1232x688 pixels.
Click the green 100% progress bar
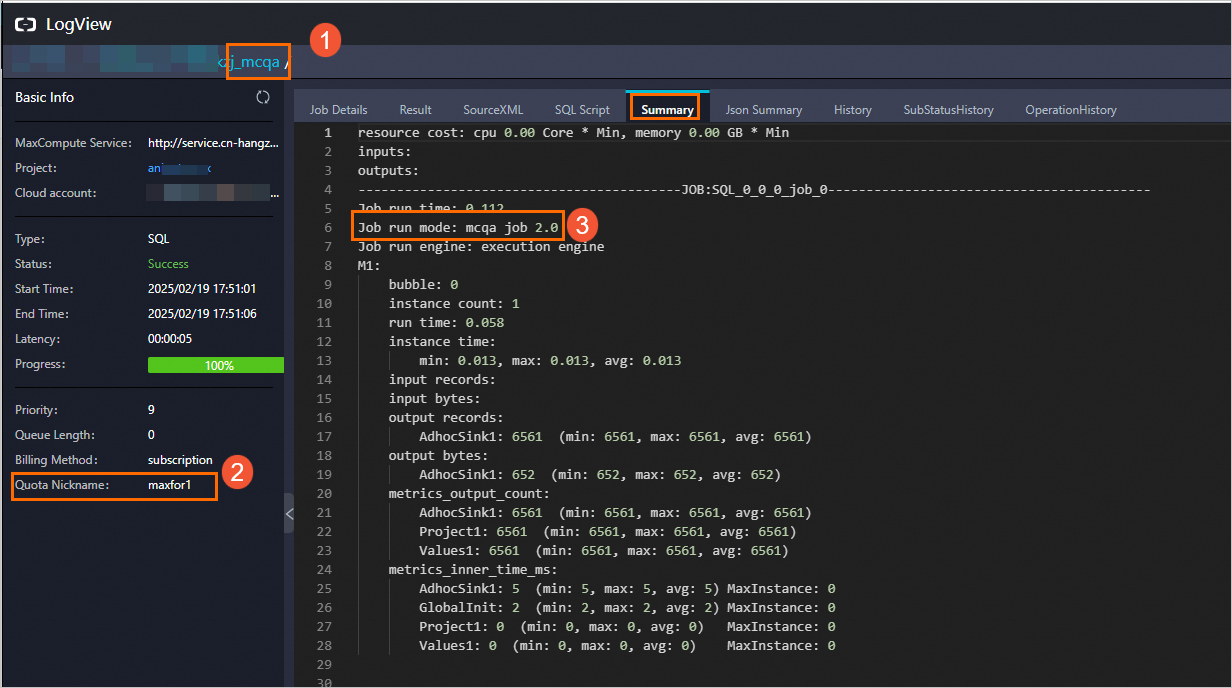216,365
